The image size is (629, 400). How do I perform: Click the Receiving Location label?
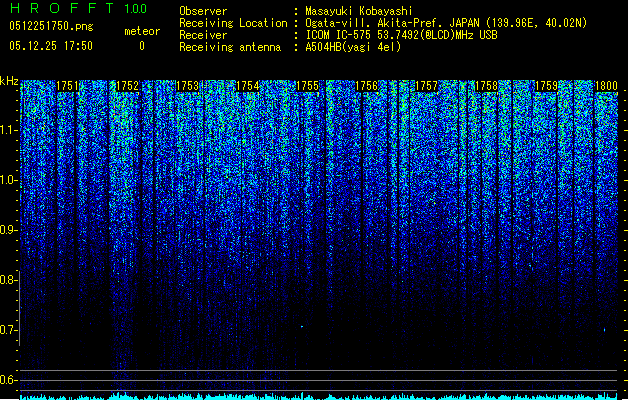click(x=233, y=23)
